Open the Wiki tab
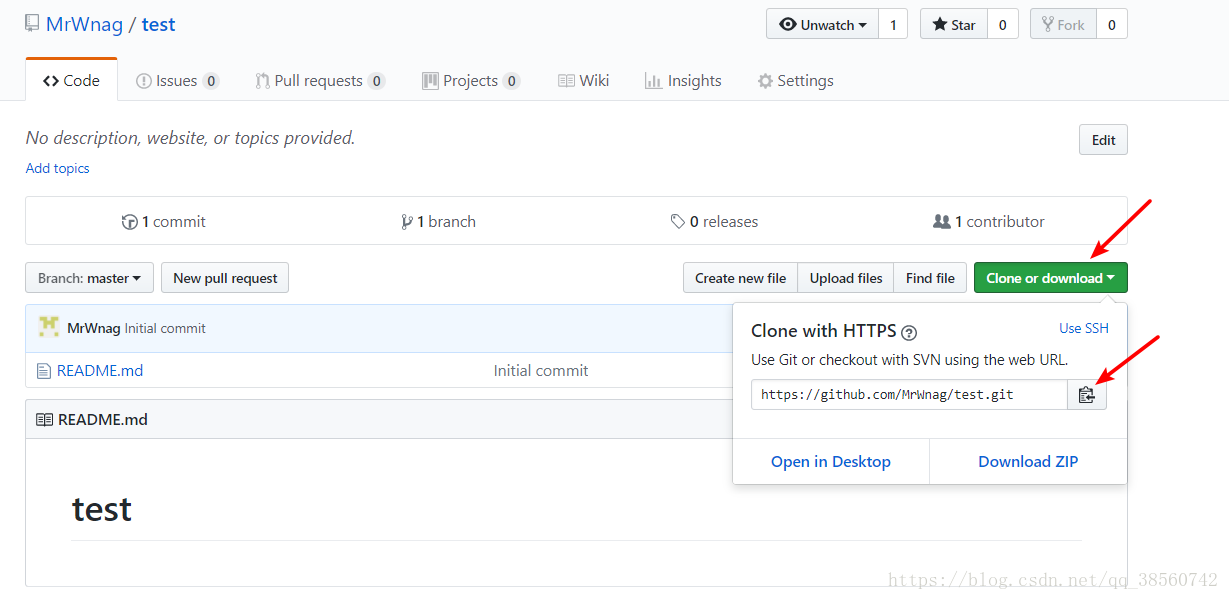This screenshot has width=1229, height=600. coord(583,81)
